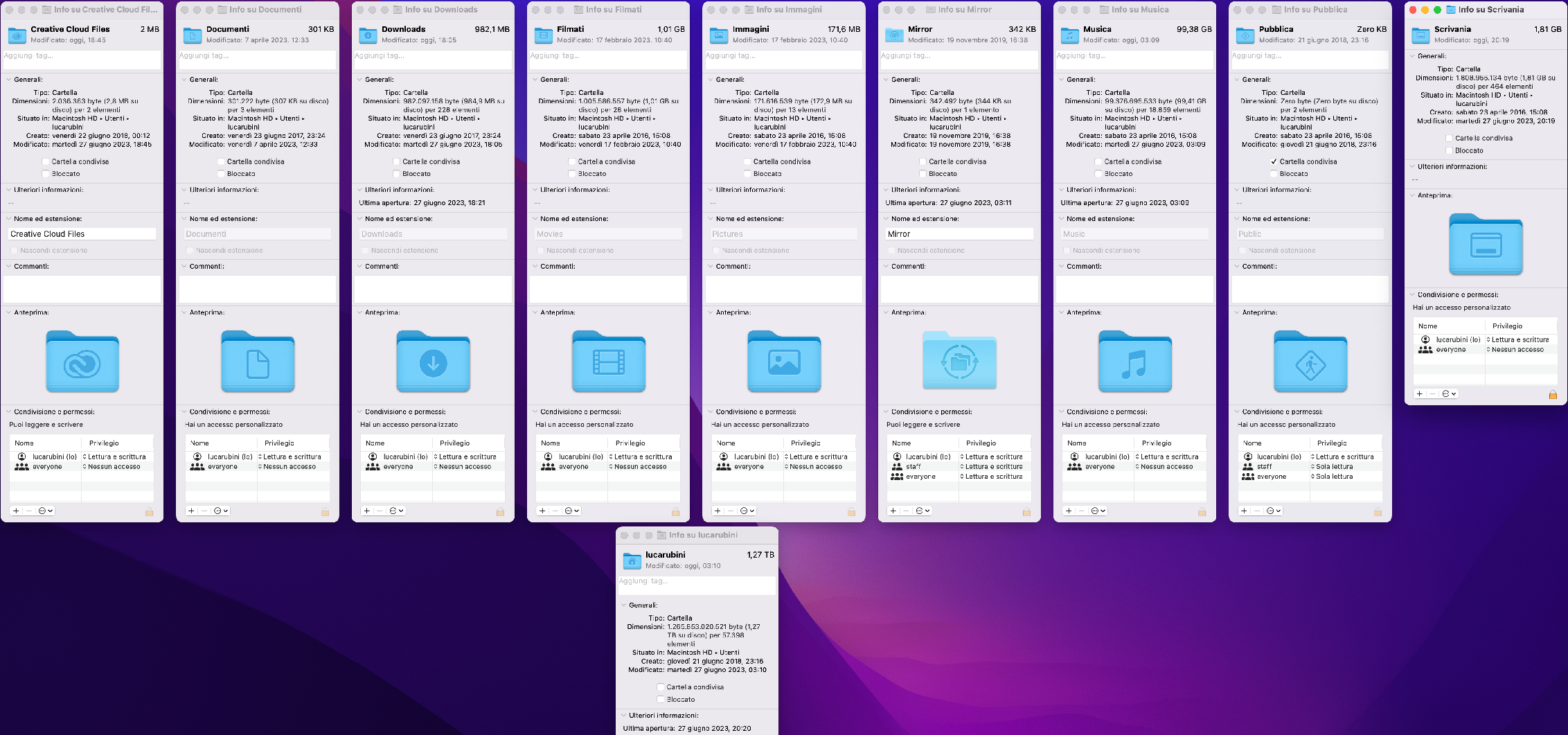The width and height of the screenshot is (1568, 735).
Task: Click the Creative Cloud folder preview icon
Action: 82,362
